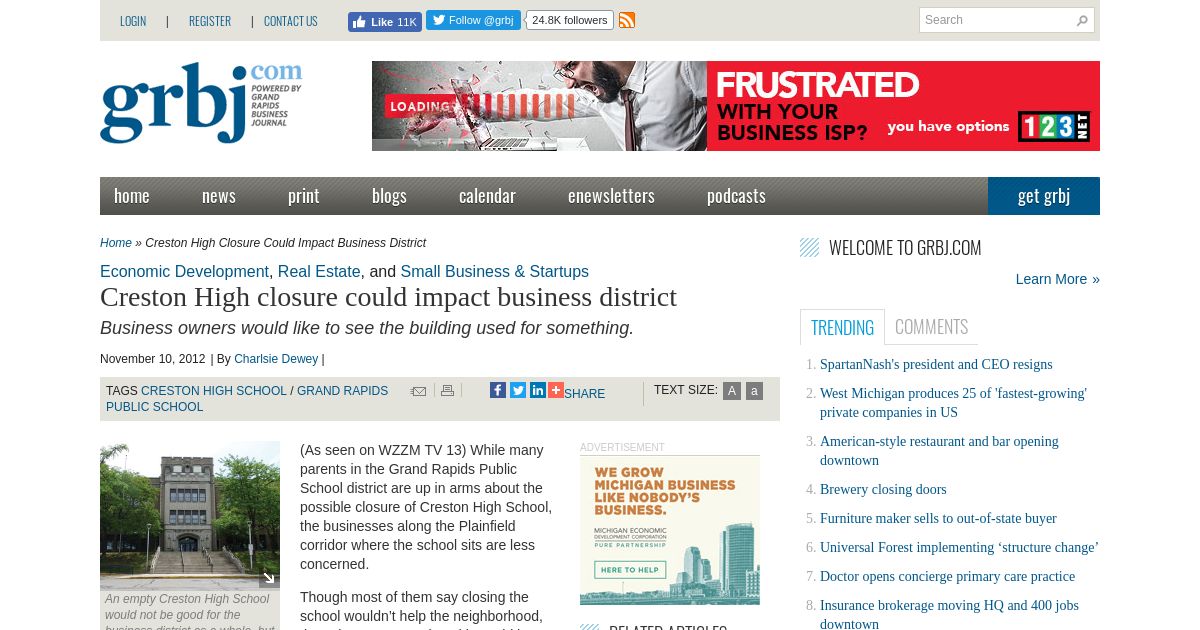Open American-style restaurant and bar story
The width and height of the screenshot is (1200, 630).
939,451
